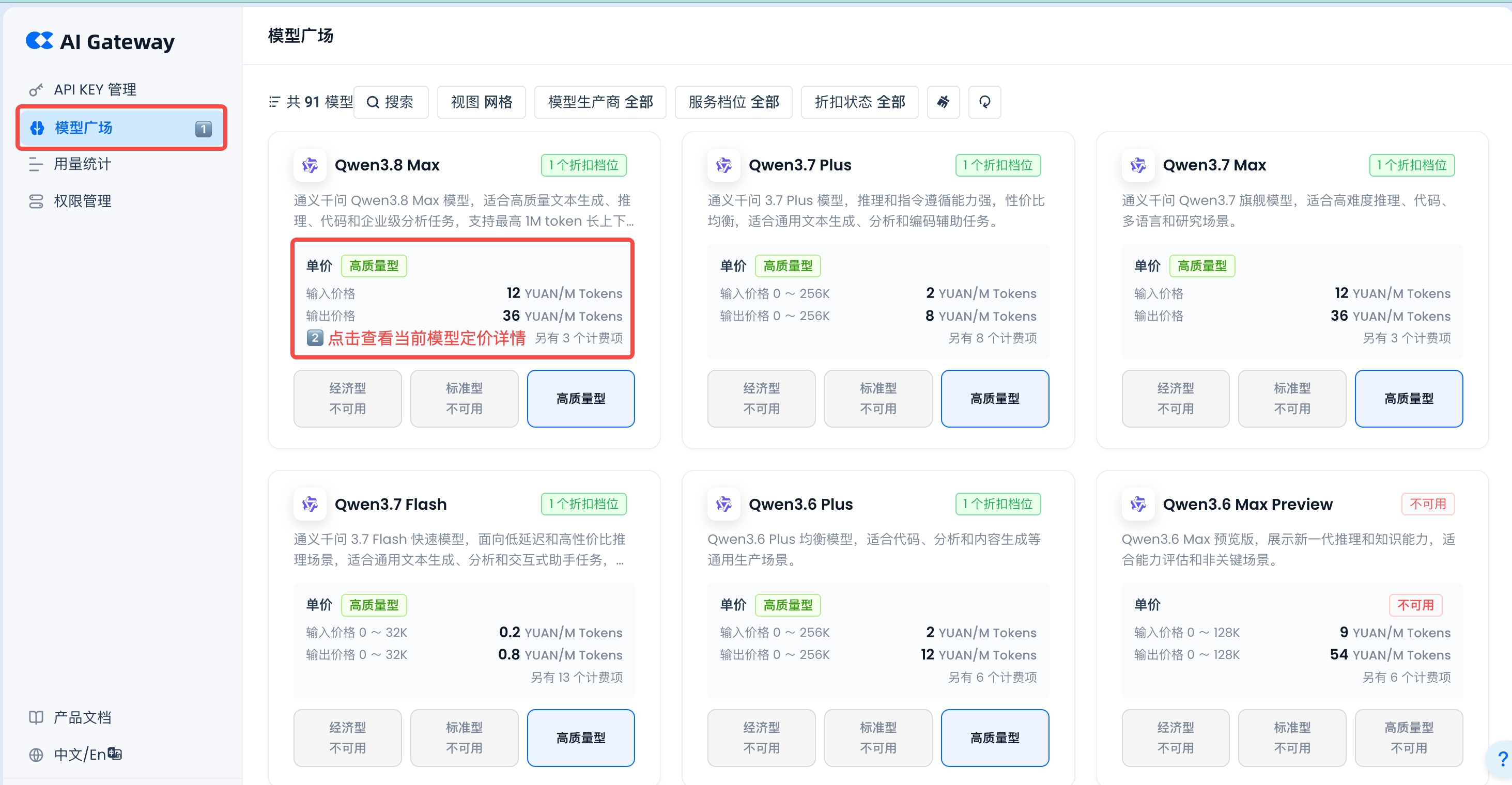This screenshot has height=785, width=1512.
Task: Click the AI Gateway logo
Action: (x=100, y=42)
